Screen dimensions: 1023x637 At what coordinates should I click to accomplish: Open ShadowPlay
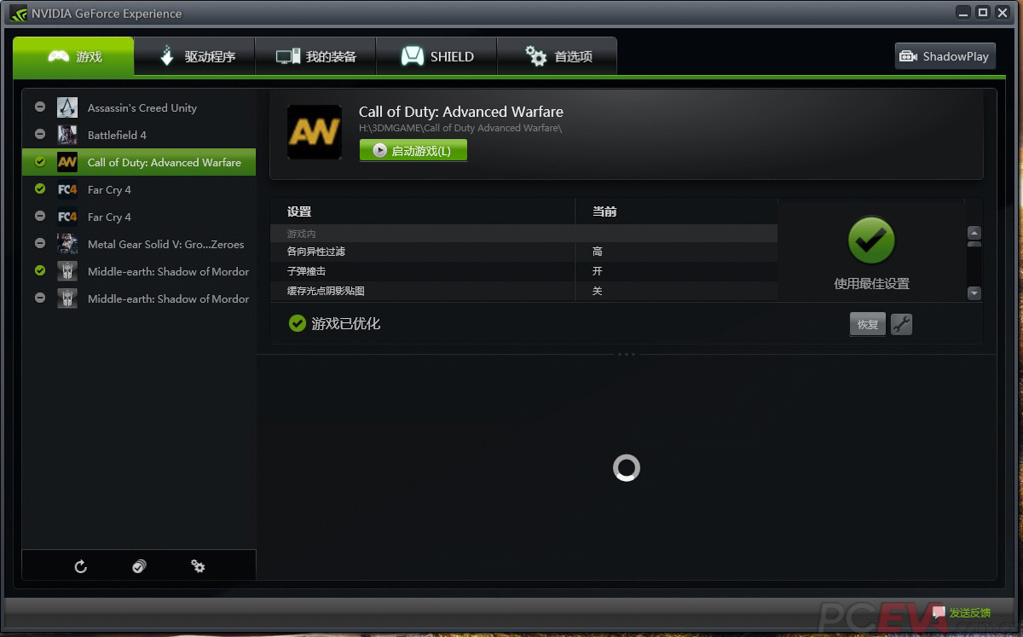click(945, 57)
